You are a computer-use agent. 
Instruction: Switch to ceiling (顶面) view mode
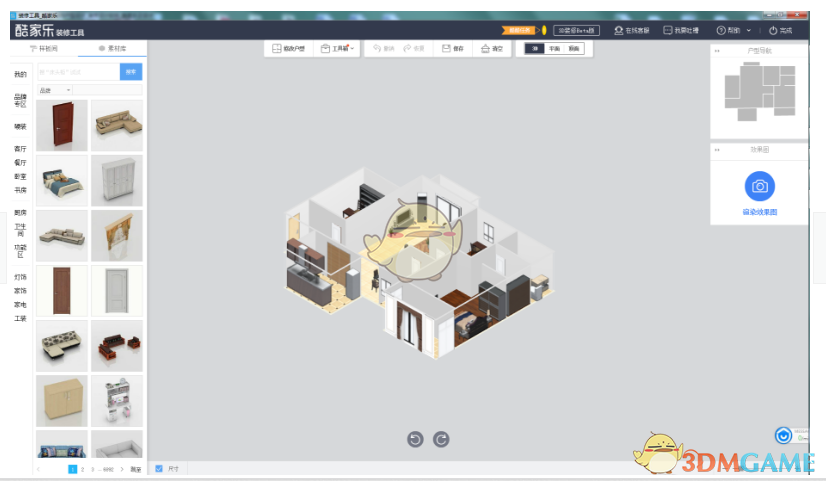[x=574, y=48]
